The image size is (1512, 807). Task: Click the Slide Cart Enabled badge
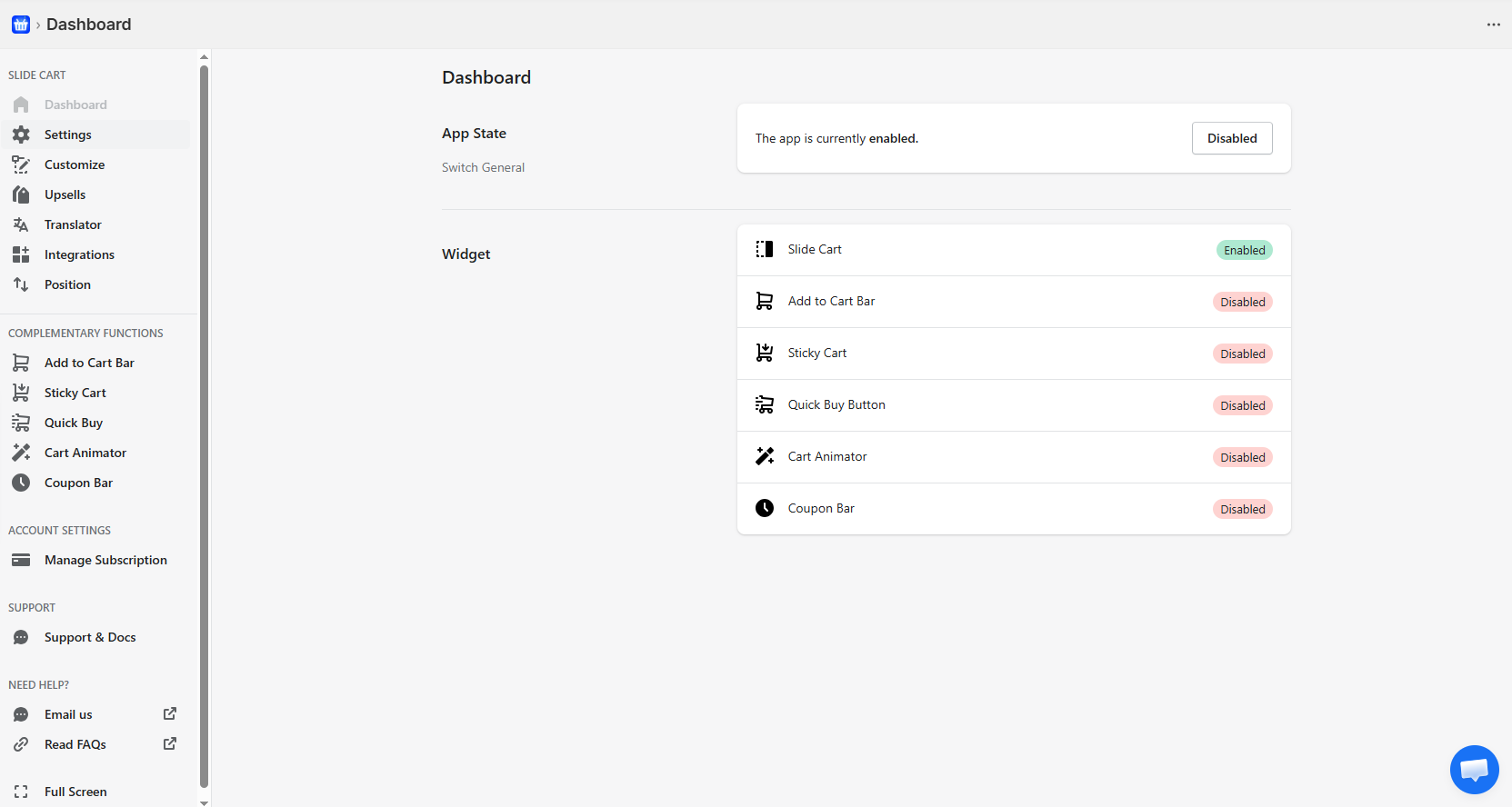[1244, 250]
